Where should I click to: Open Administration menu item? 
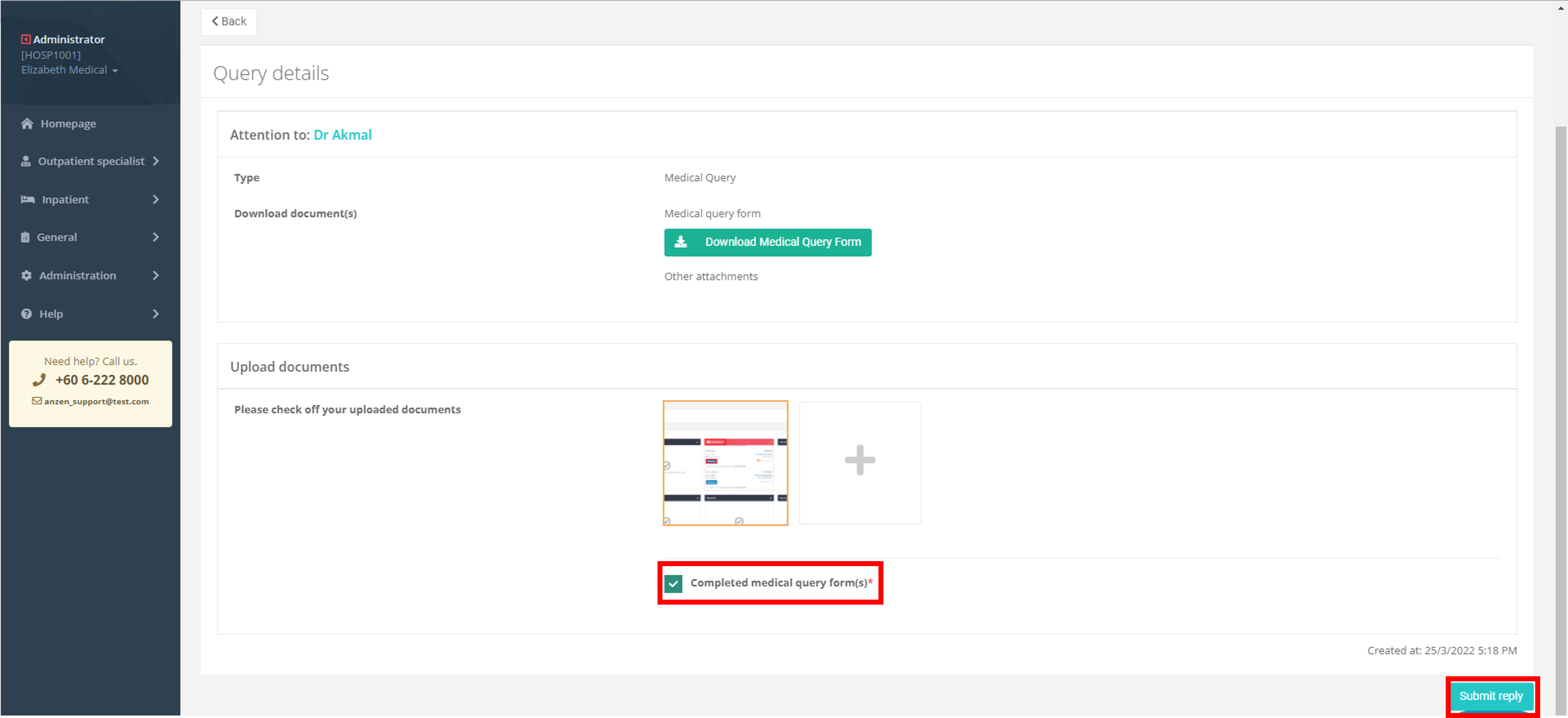[90, 276]
